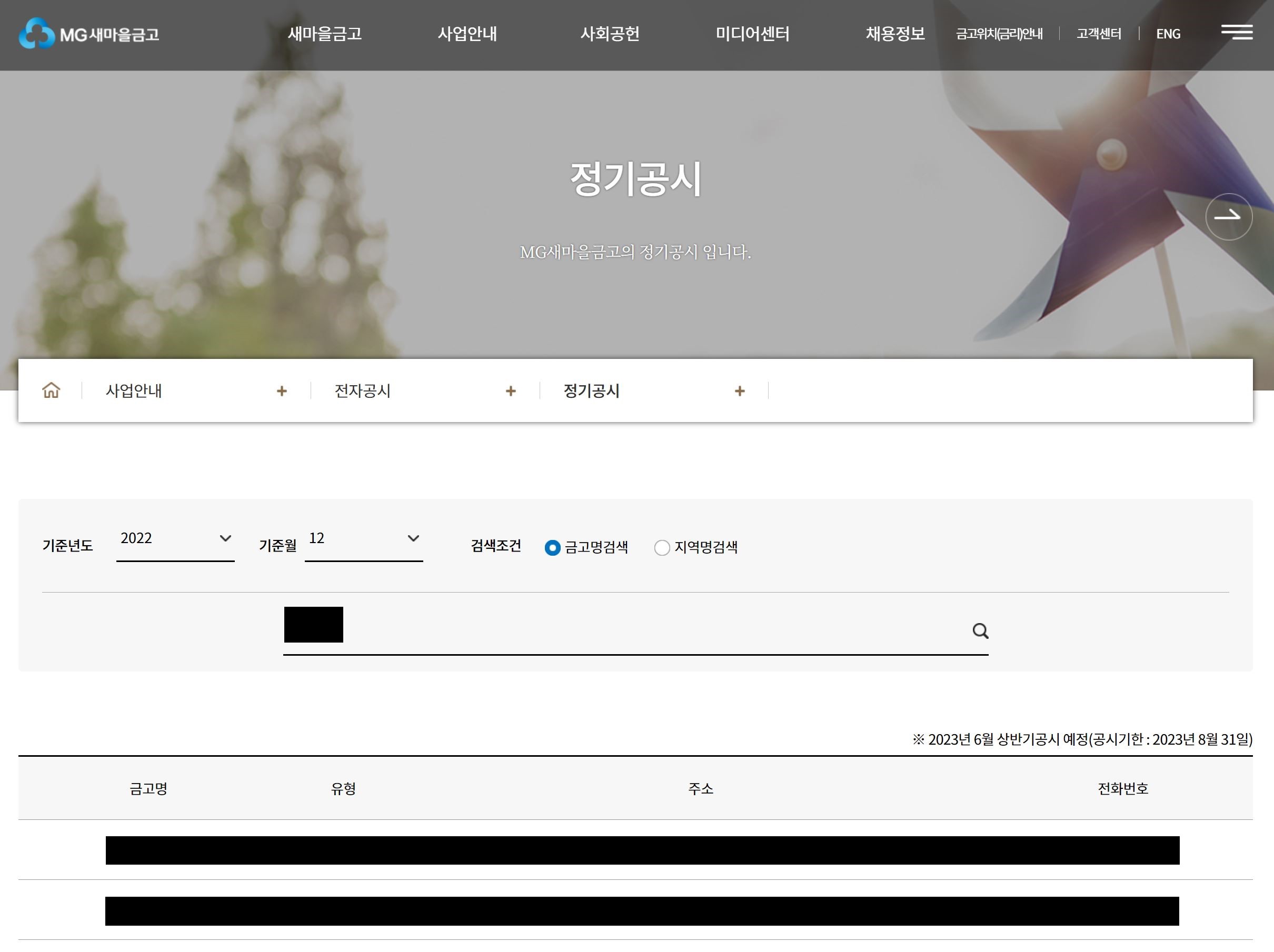The image size is (1274, 952).
Task: Enable 지역명검색 search condition
Action: click(661, 547)
